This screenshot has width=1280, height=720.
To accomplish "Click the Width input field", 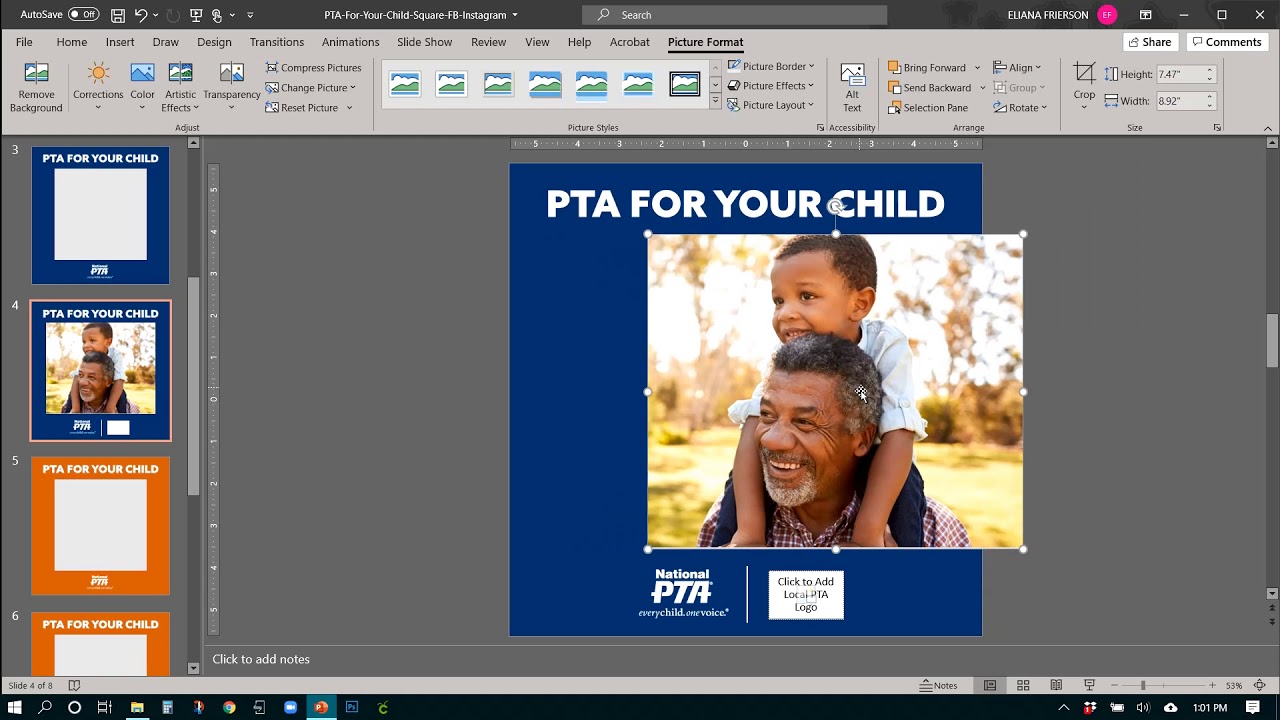I will tap(1180, 101).
